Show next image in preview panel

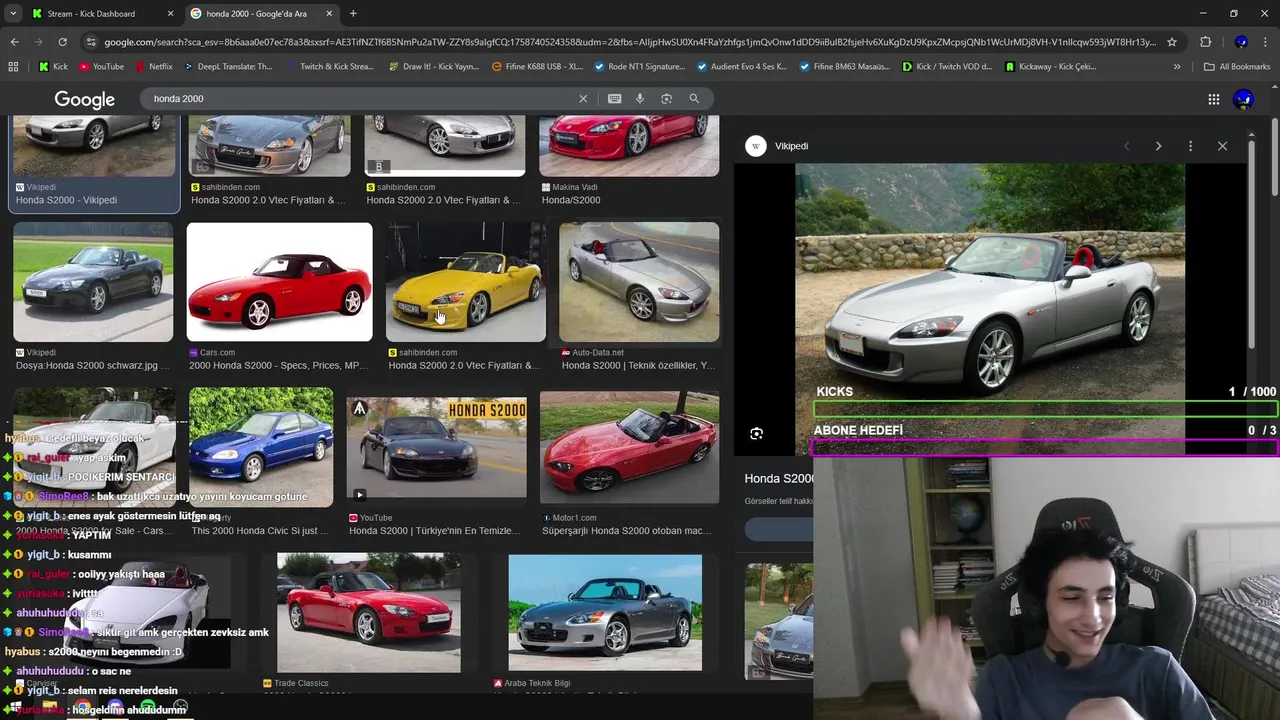[1158, 146]
